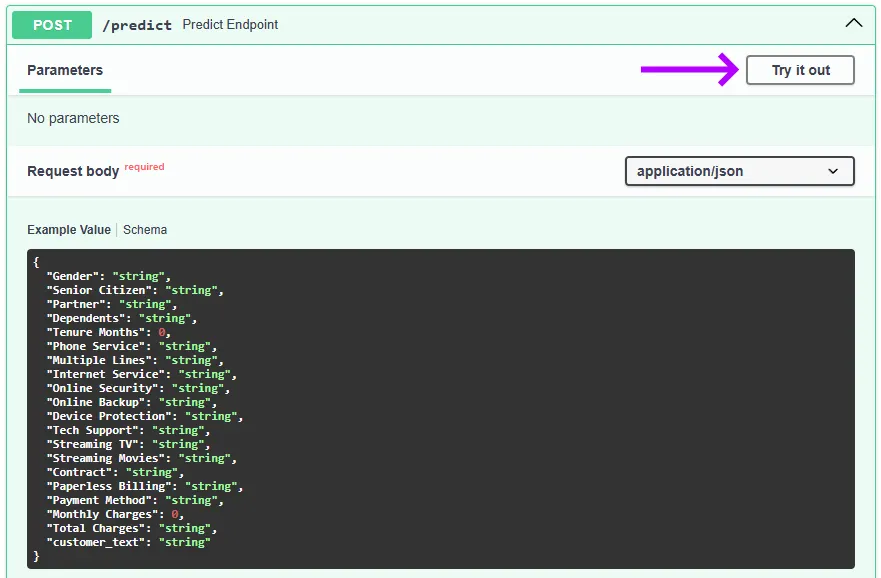Click the green POST method badge
Screen dimensions: 881x578
[x=51, y=24]
